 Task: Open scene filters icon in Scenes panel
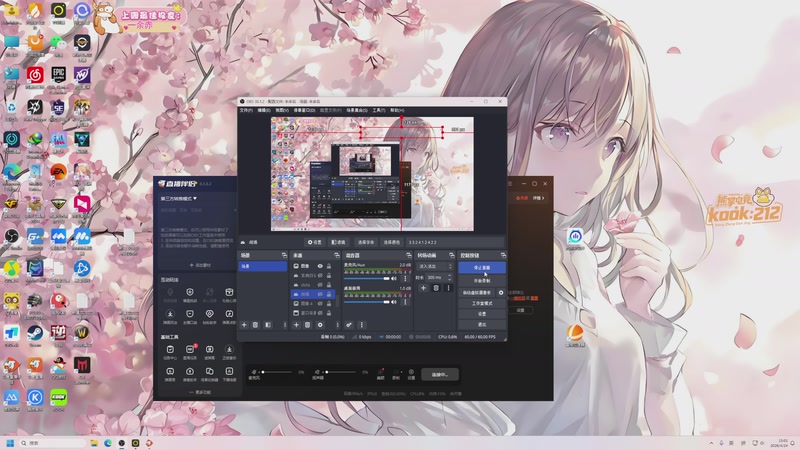268,325
